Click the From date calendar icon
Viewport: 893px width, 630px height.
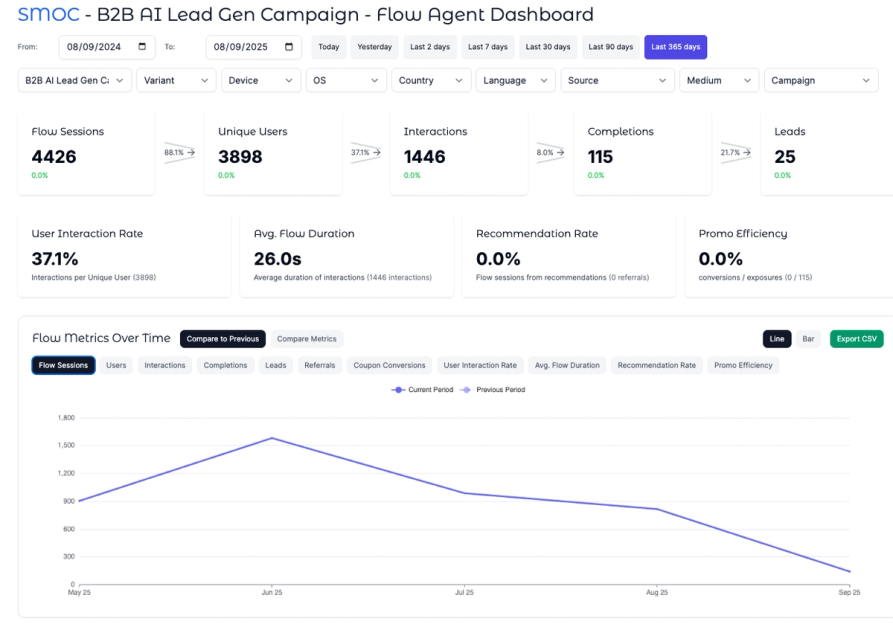tap(142, 46)
